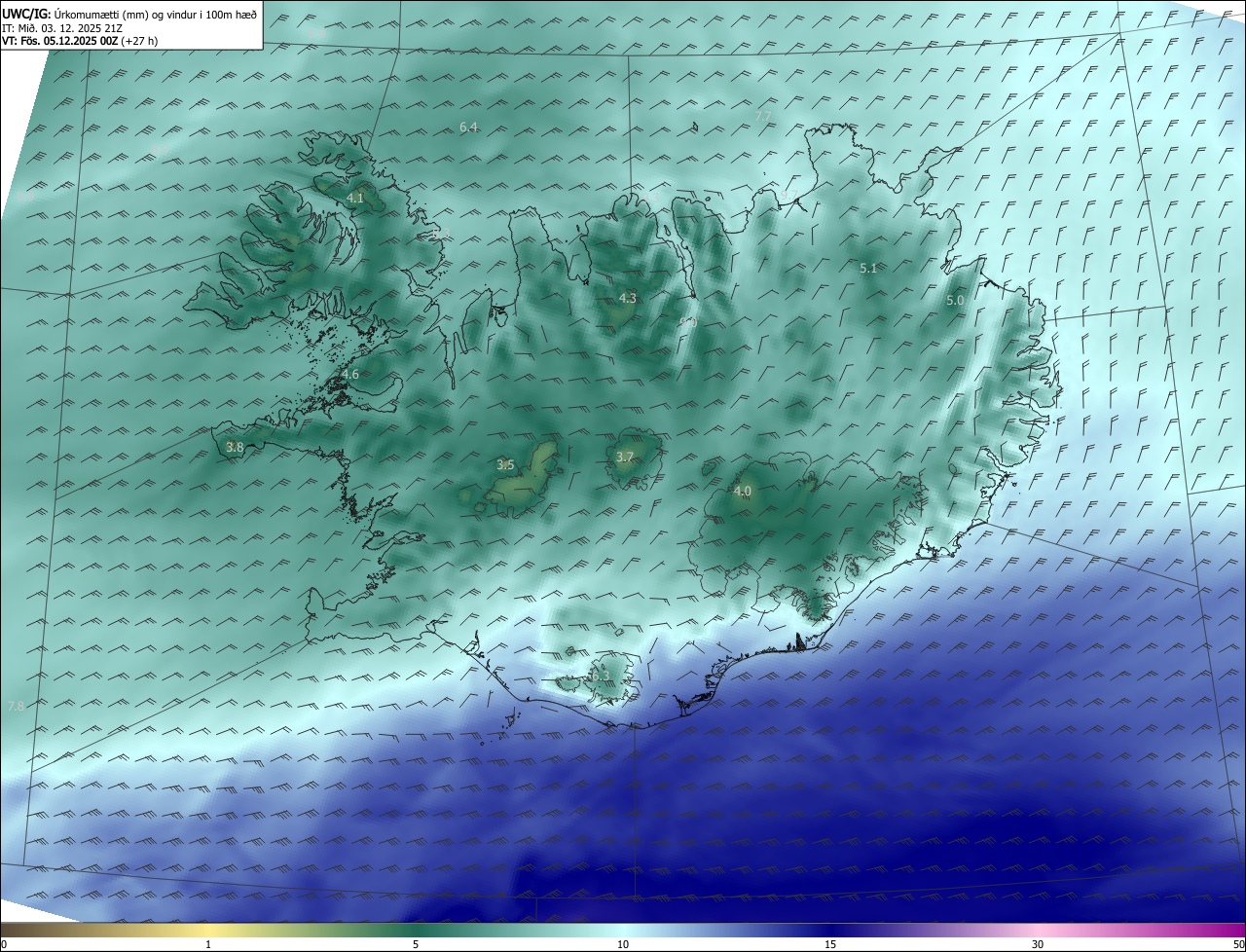This screenshot has height=952, width=1246.
Task: Click the 7.7 precipitation value label
Action: point(763,116)
